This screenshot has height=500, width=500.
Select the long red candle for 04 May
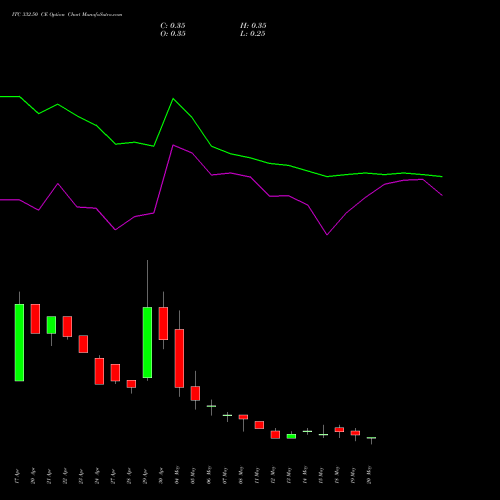tap(179, 358)
